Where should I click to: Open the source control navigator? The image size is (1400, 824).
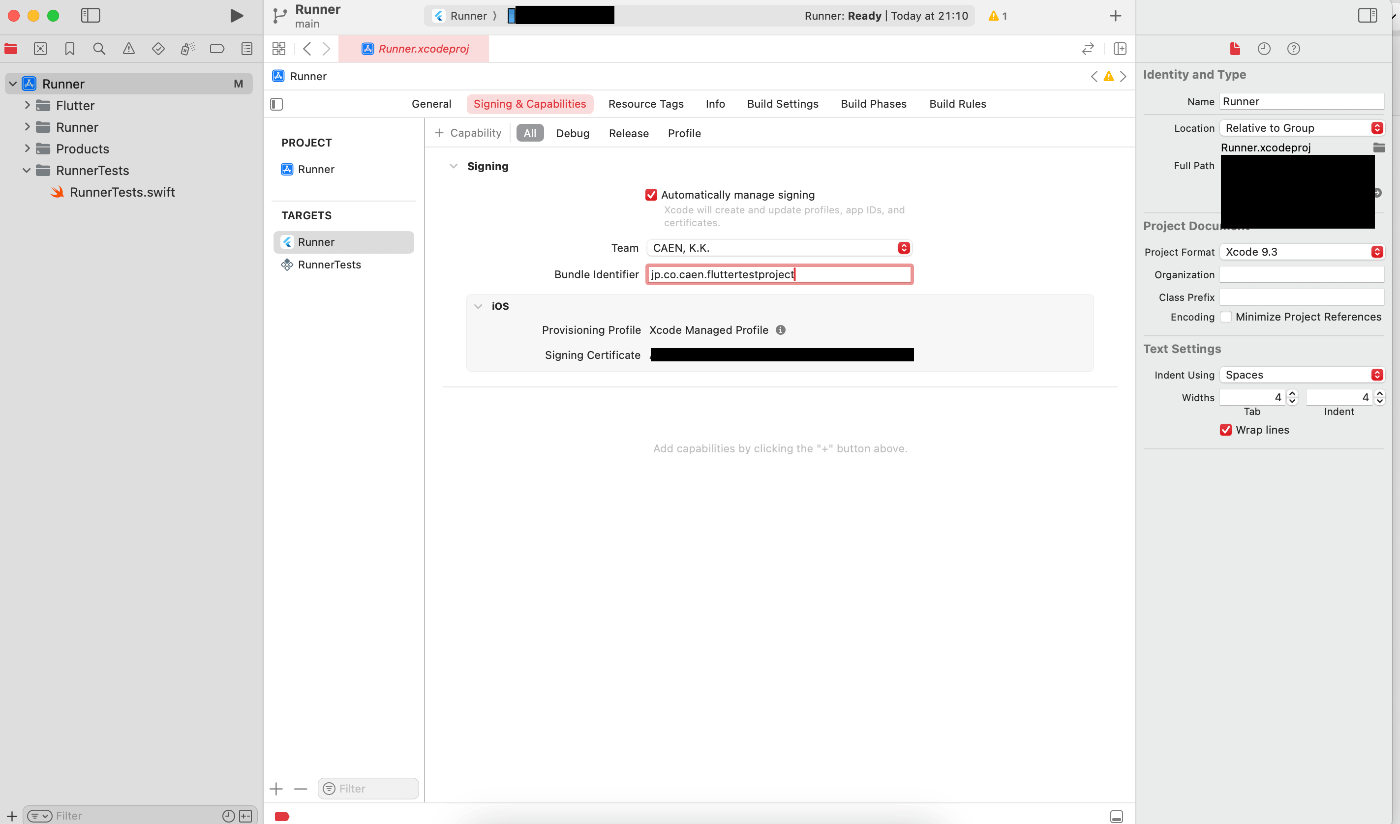40,48
